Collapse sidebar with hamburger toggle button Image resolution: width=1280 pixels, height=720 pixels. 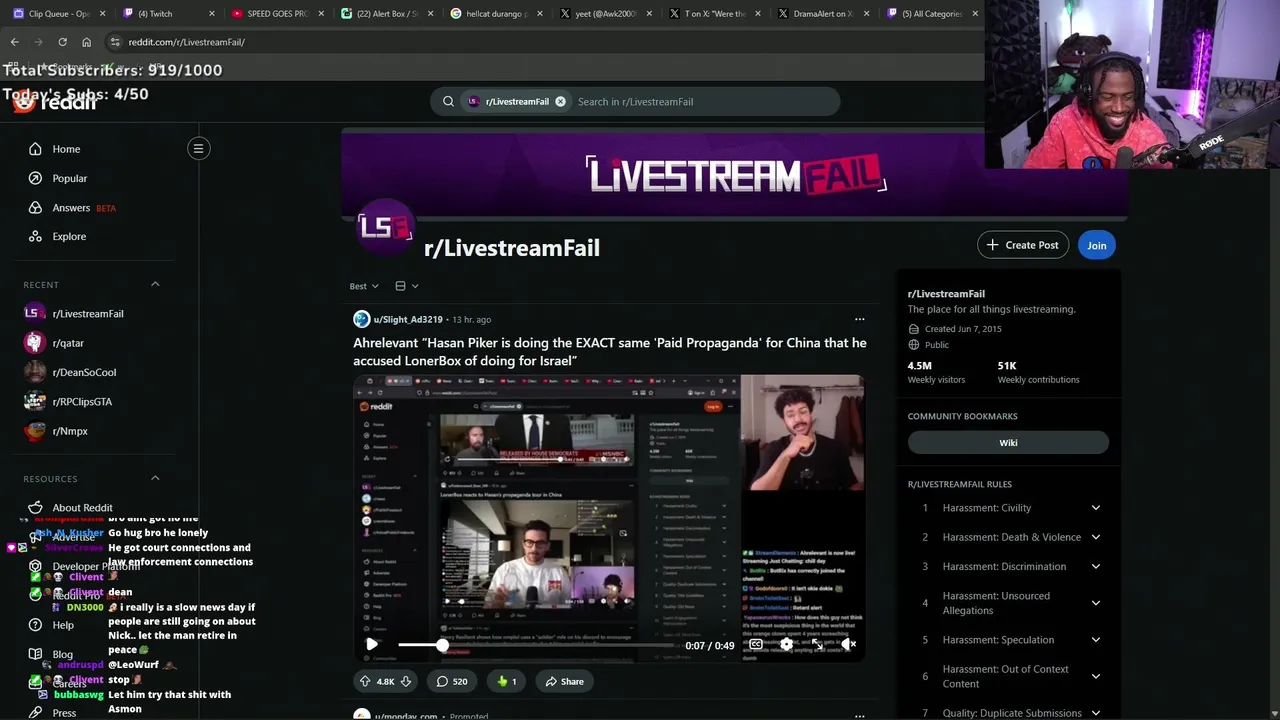pyautogui.click(x=198, y=149)
